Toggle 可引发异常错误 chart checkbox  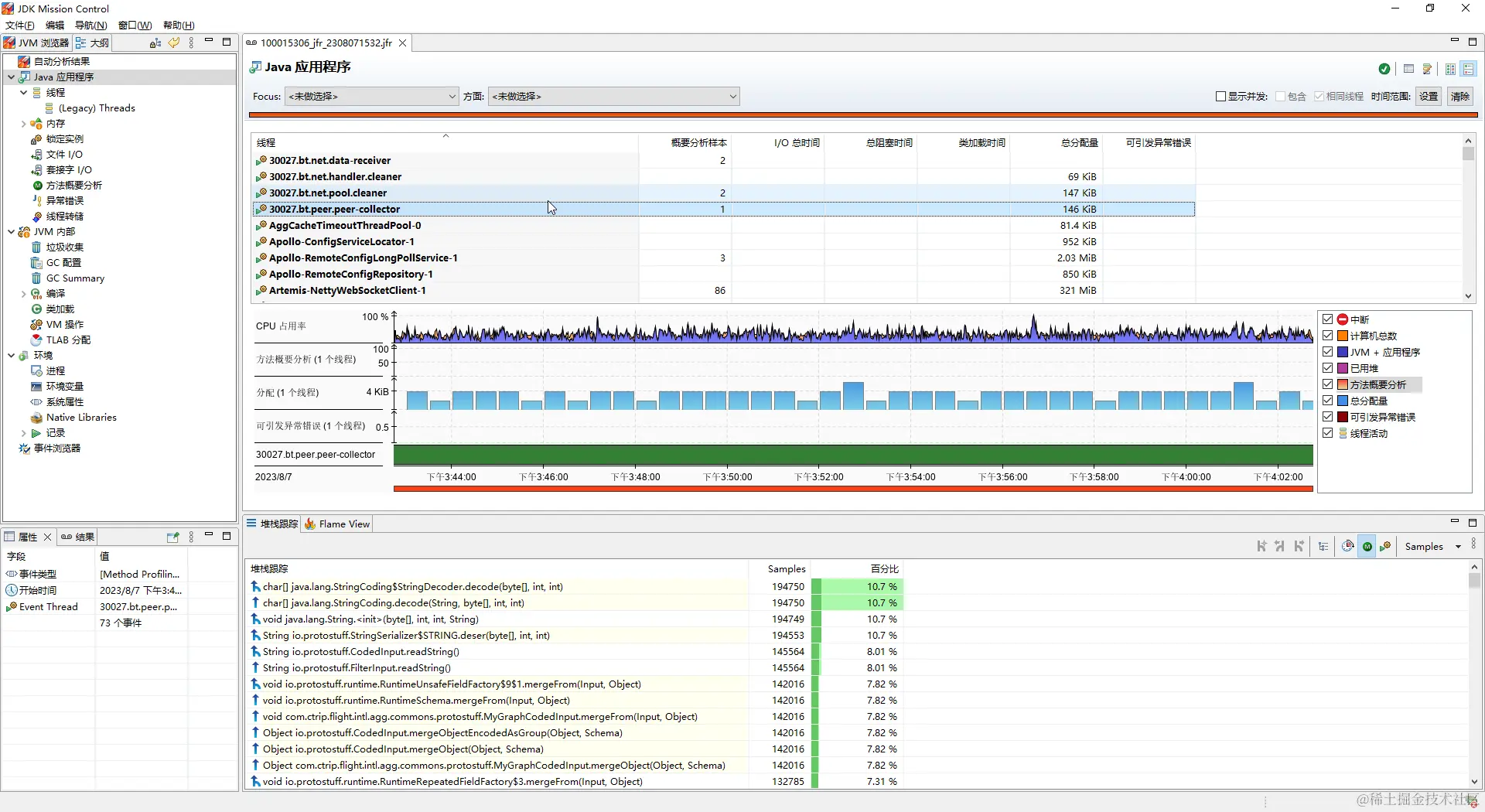1328,417
